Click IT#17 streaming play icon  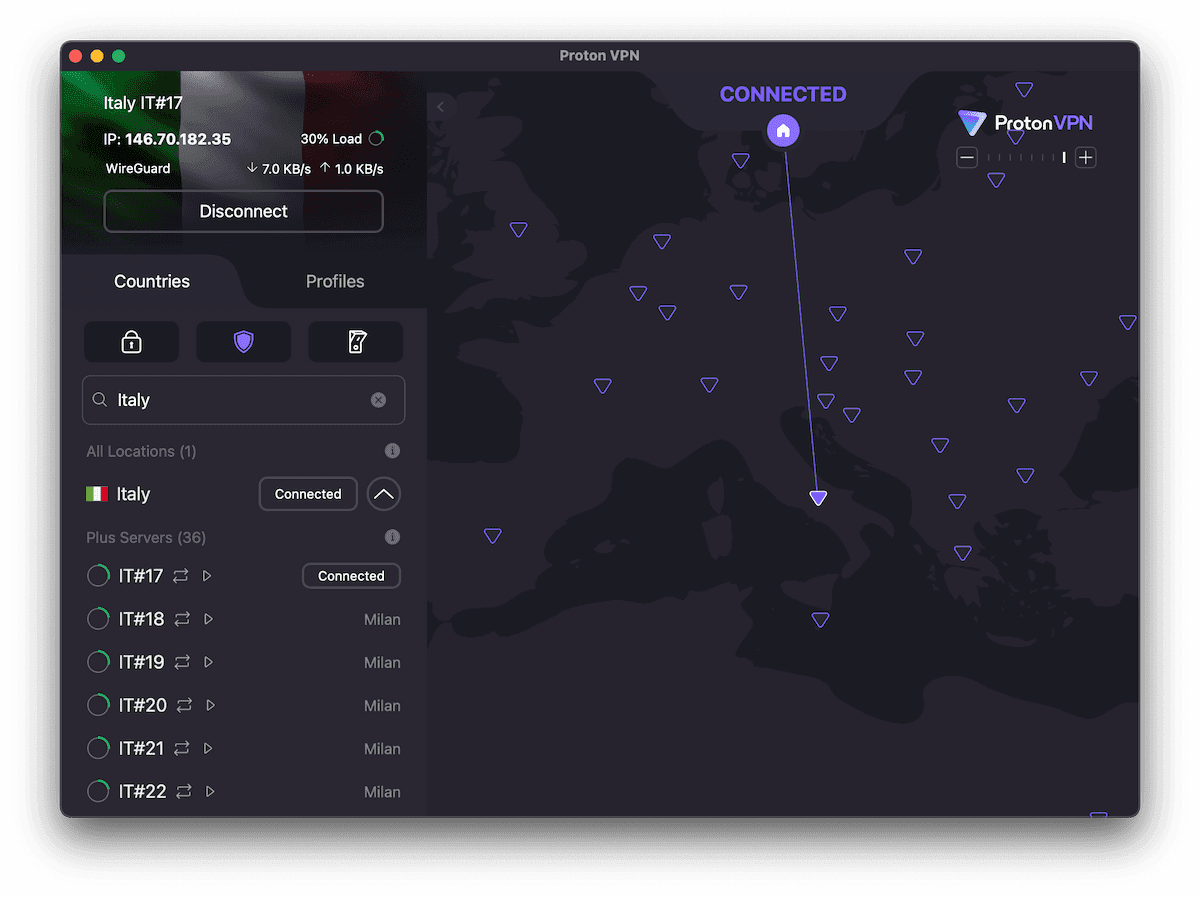207,576
